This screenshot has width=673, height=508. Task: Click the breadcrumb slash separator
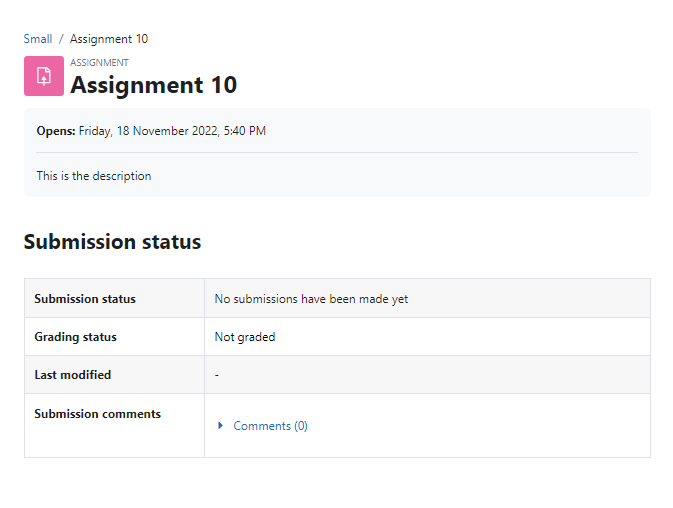[61, 39]
